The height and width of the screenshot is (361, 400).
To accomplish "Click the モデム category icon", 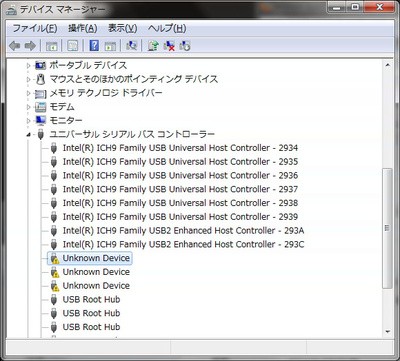I will (41, 107).
